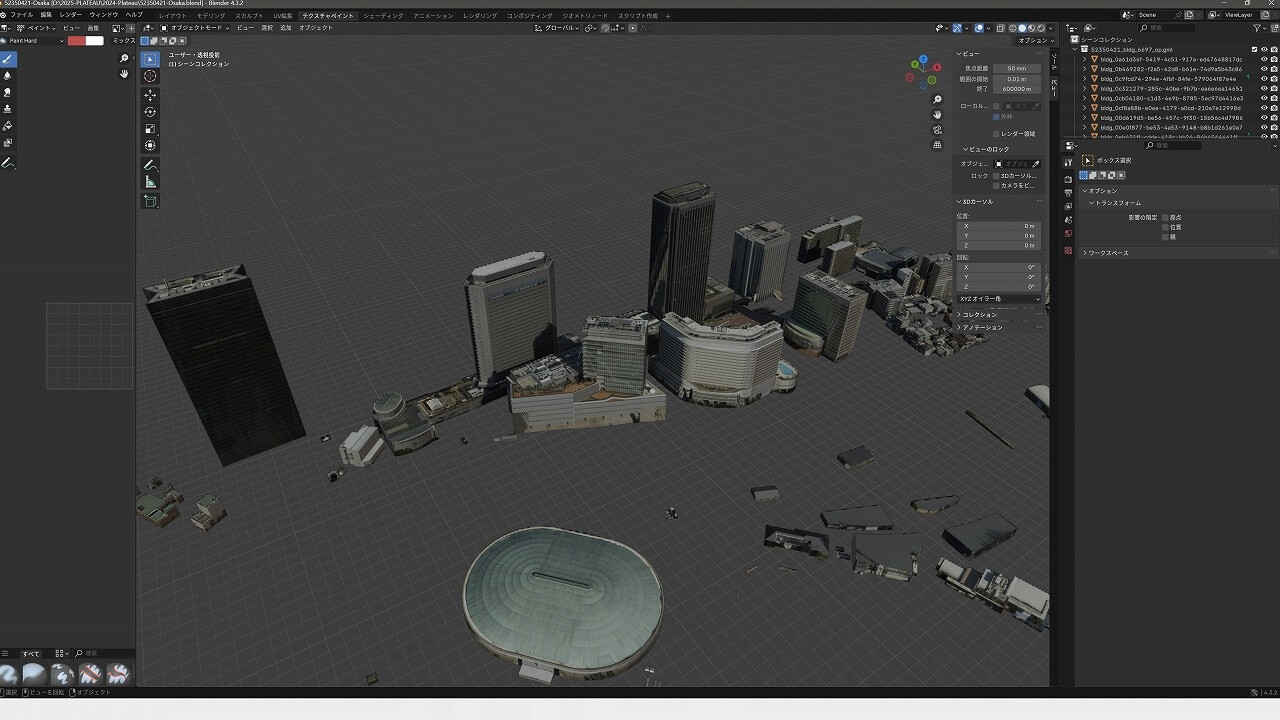Screen dimensions: 1280x720
Task: Open the レンダー menu
Action: [70, 15]
